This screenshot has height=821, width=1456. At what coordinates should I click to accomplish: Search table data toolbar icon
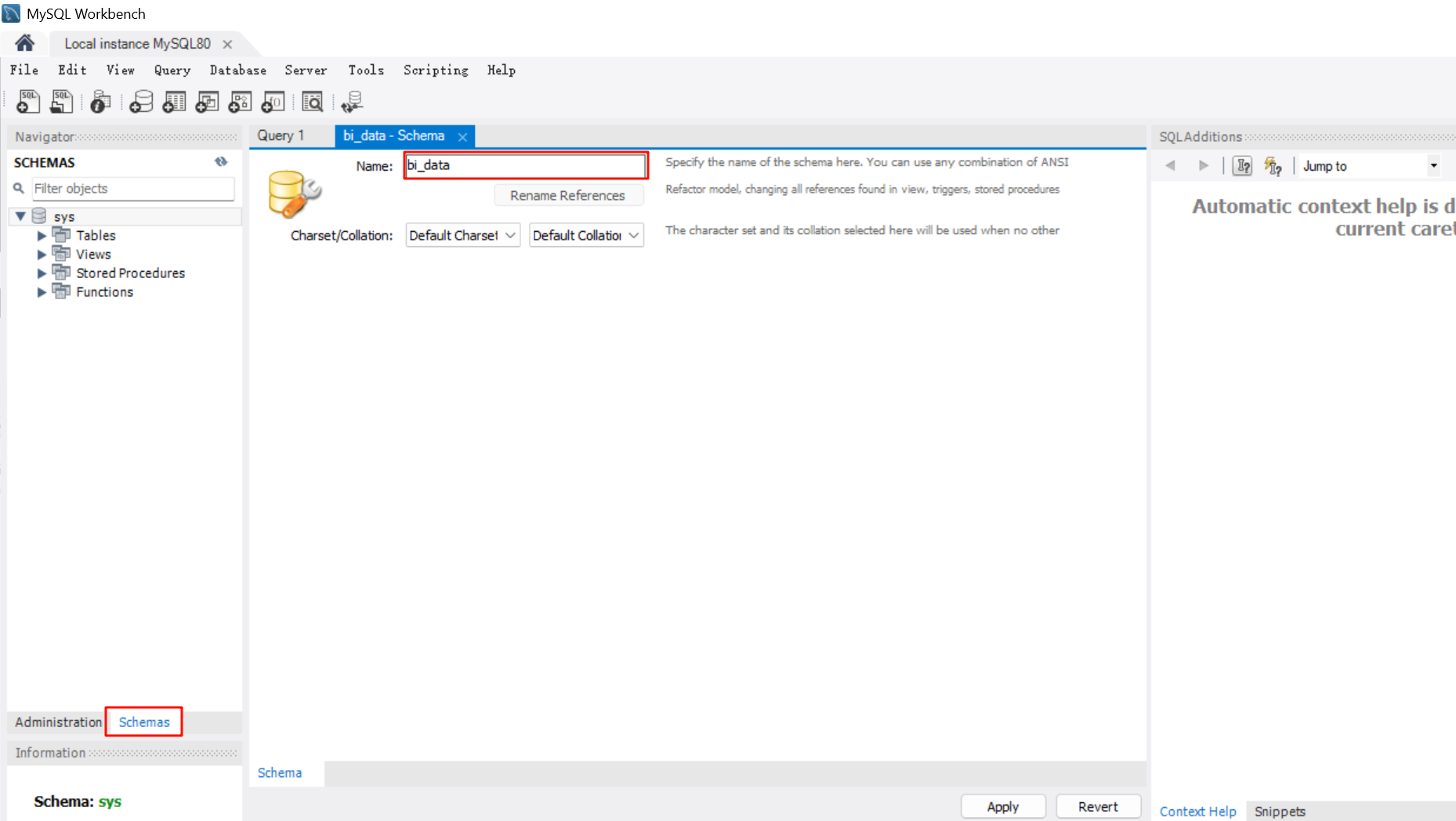312,102
